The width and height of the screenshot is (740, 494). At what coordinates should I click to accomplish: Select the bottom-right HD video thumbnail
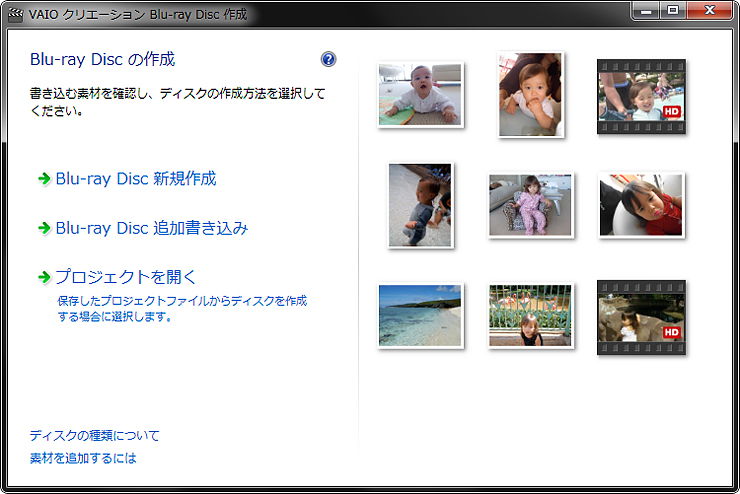click(641, 316)
